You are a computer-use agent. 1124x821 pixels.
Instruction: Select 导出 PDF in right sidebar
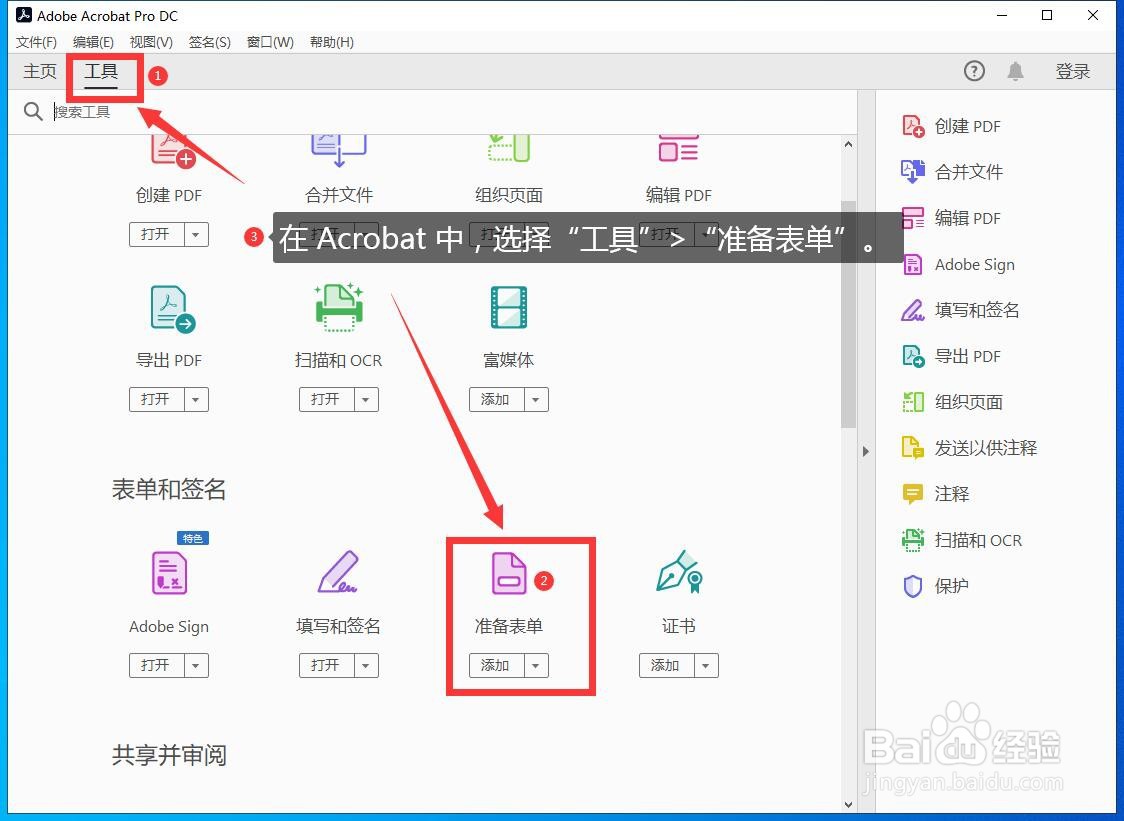(x=951, y=356)
